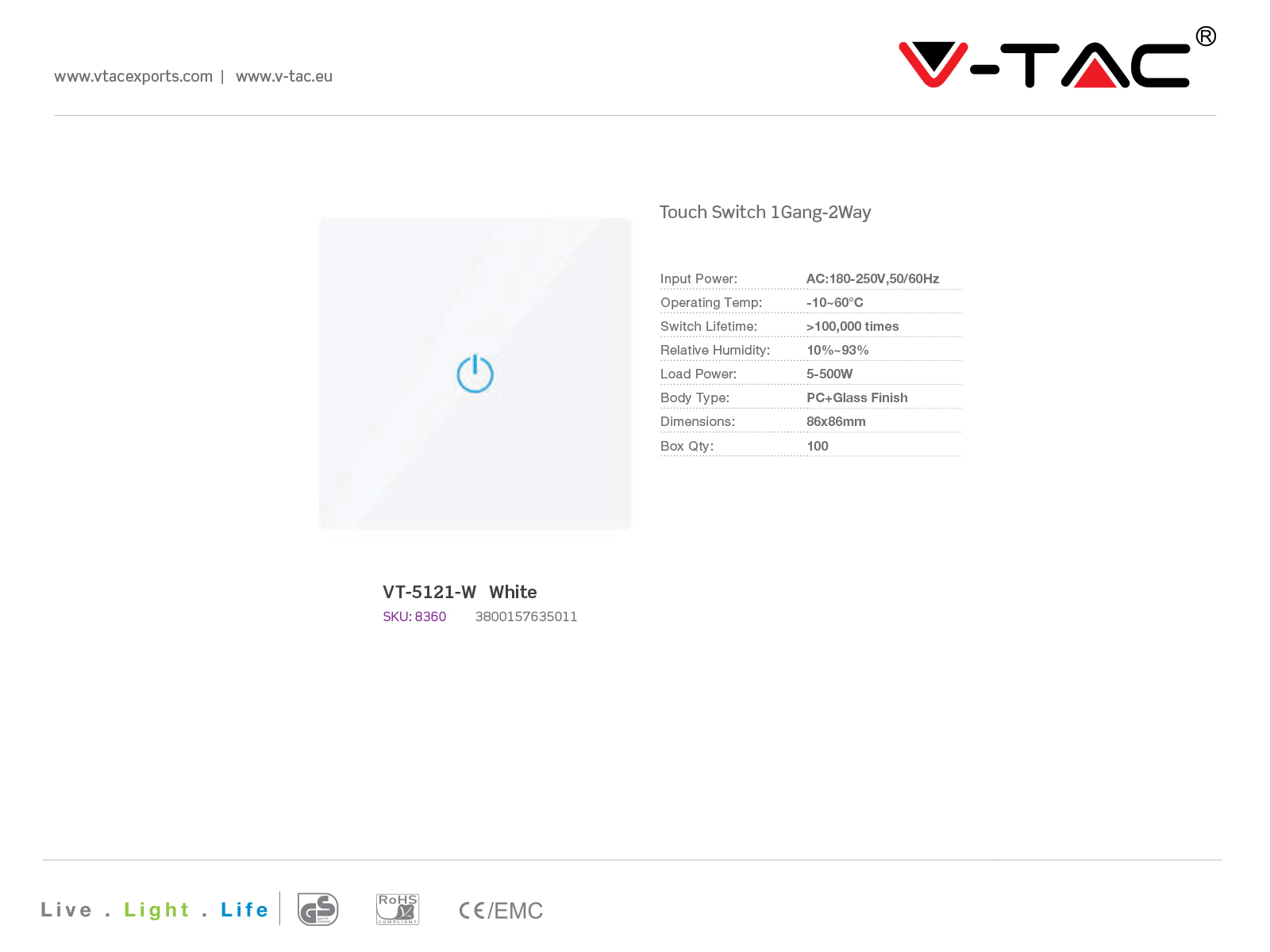The height and width of the screenshot is (952, 1270).
Task: Click the SKU: 8360 text
Action: [414, 616]
